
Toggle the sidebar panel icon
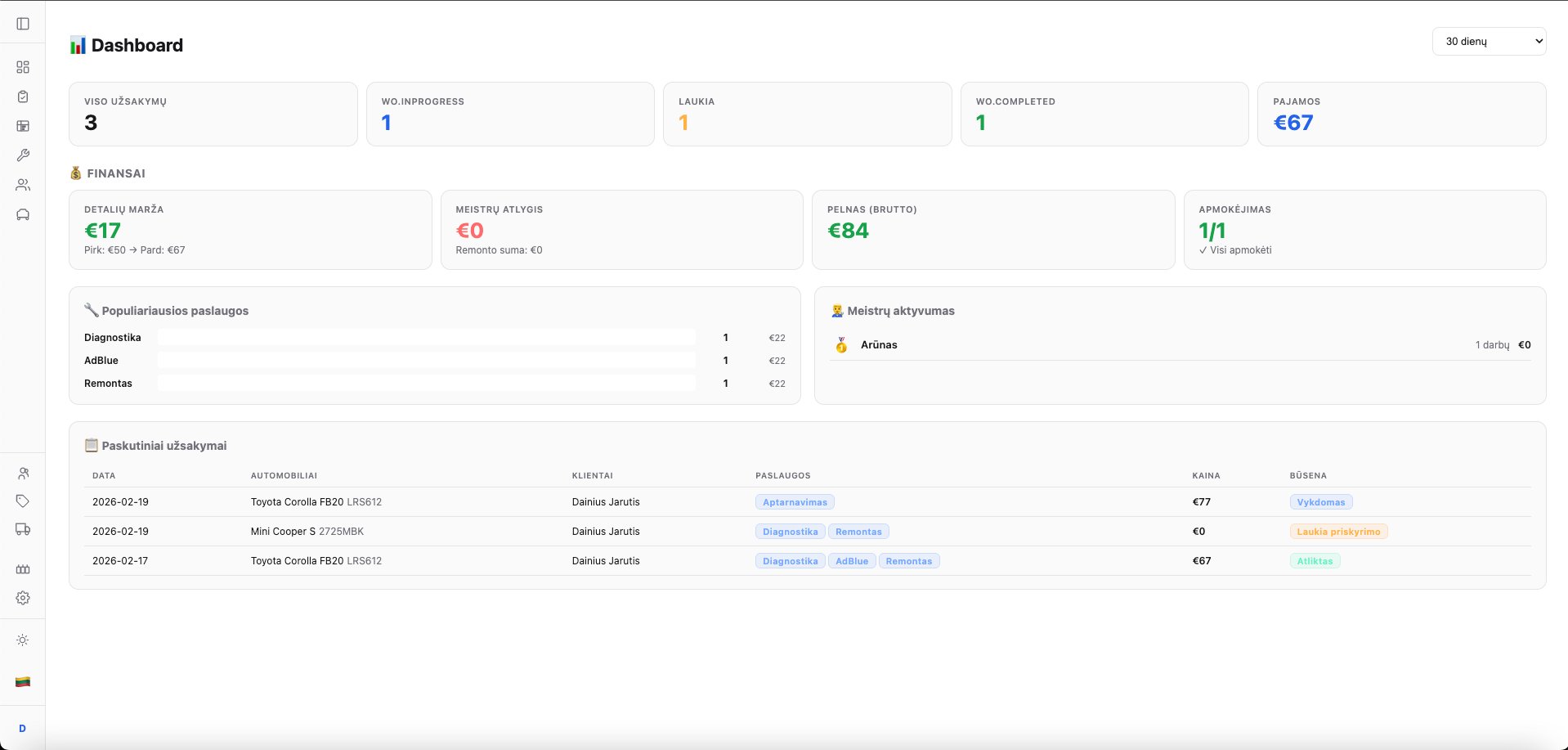point(23,24)
